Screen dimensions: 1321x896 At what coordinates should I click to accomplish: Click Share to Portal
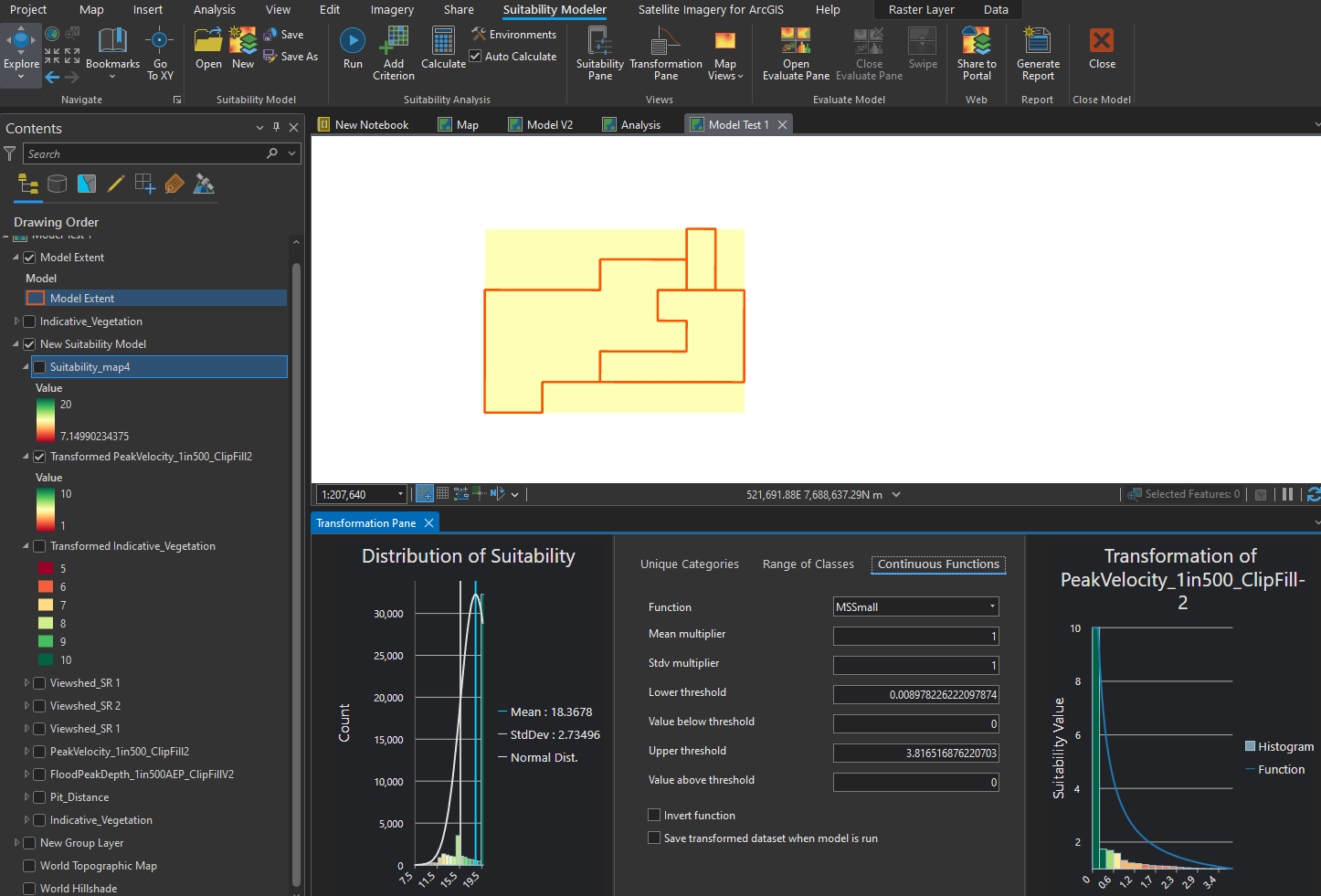(x=977, y=53)
